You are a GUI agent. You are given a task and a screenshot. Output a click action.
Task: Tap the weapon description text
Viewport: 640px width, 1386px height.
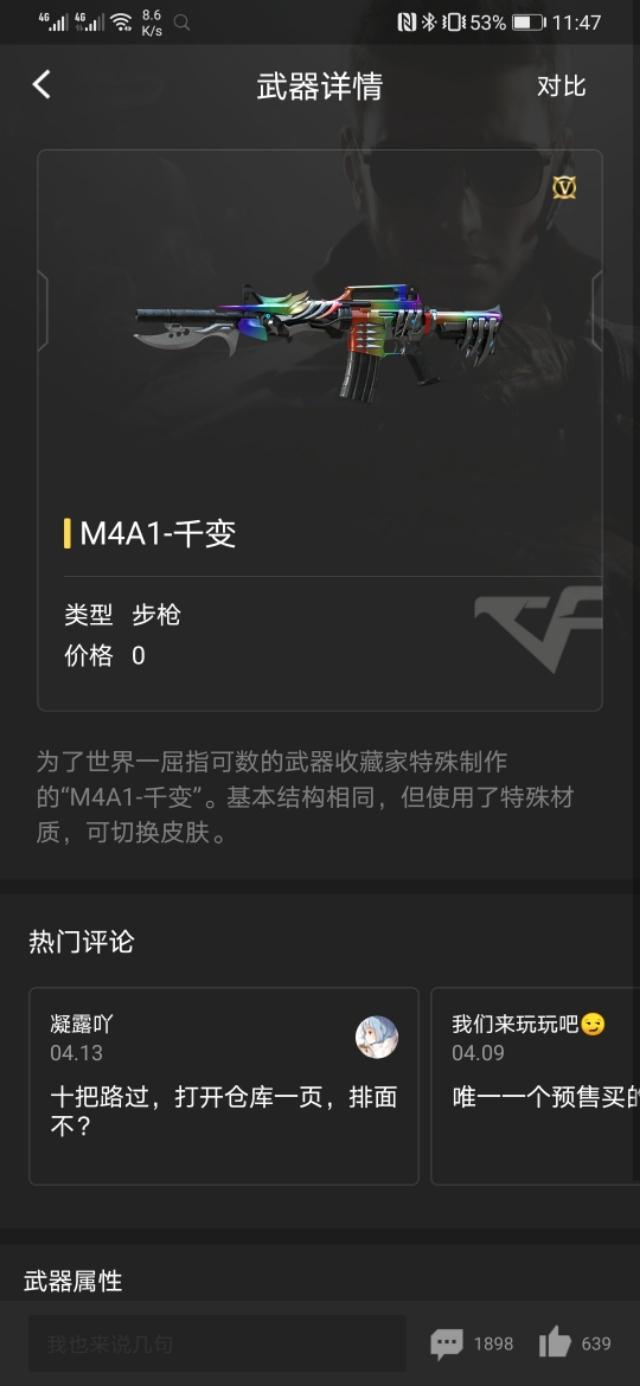(x=305, y=797)
